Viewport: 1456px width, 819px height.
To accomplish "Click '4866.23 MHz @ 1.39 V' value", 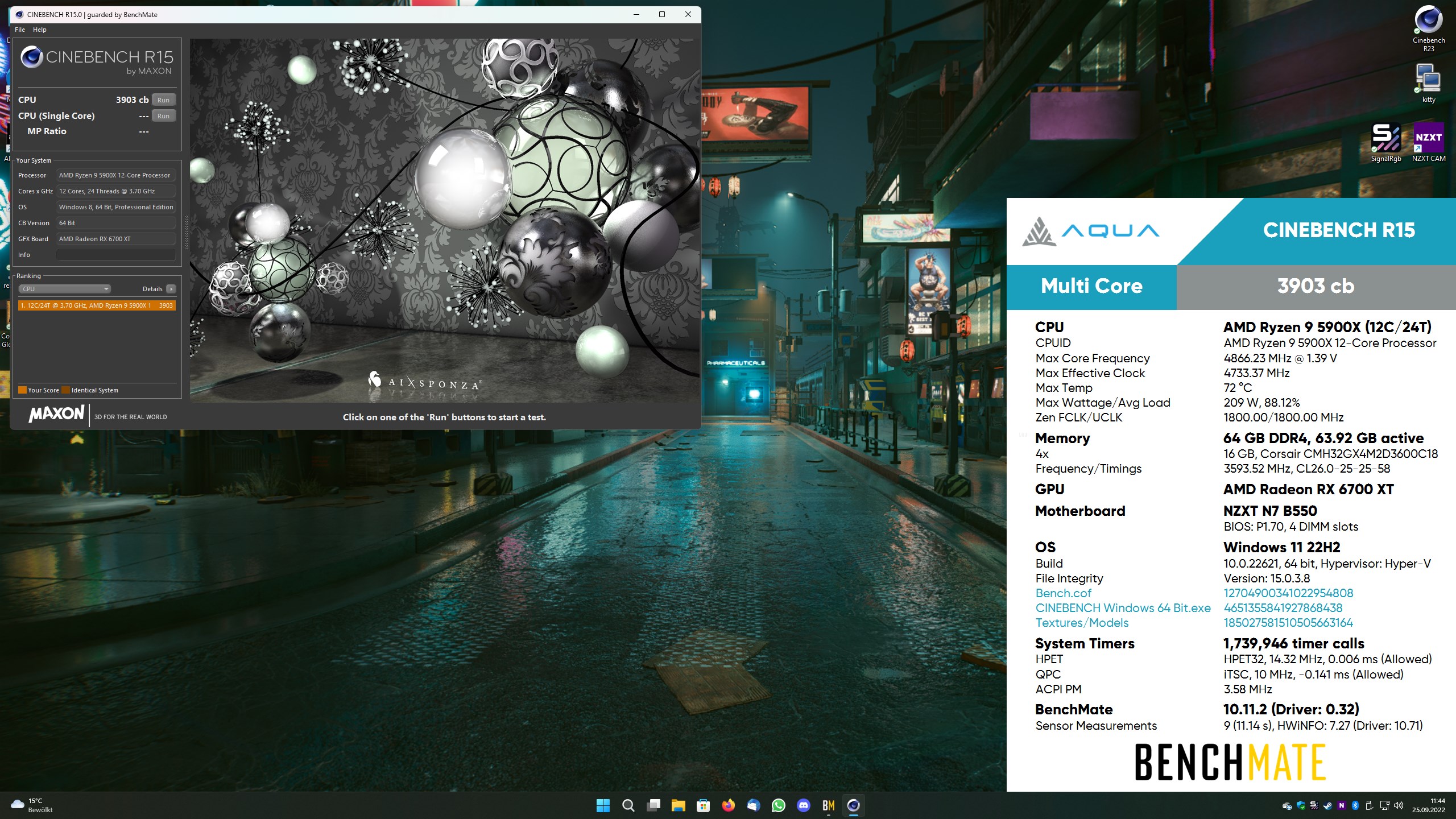I will pyautogui.click(x=1280, y=358).
